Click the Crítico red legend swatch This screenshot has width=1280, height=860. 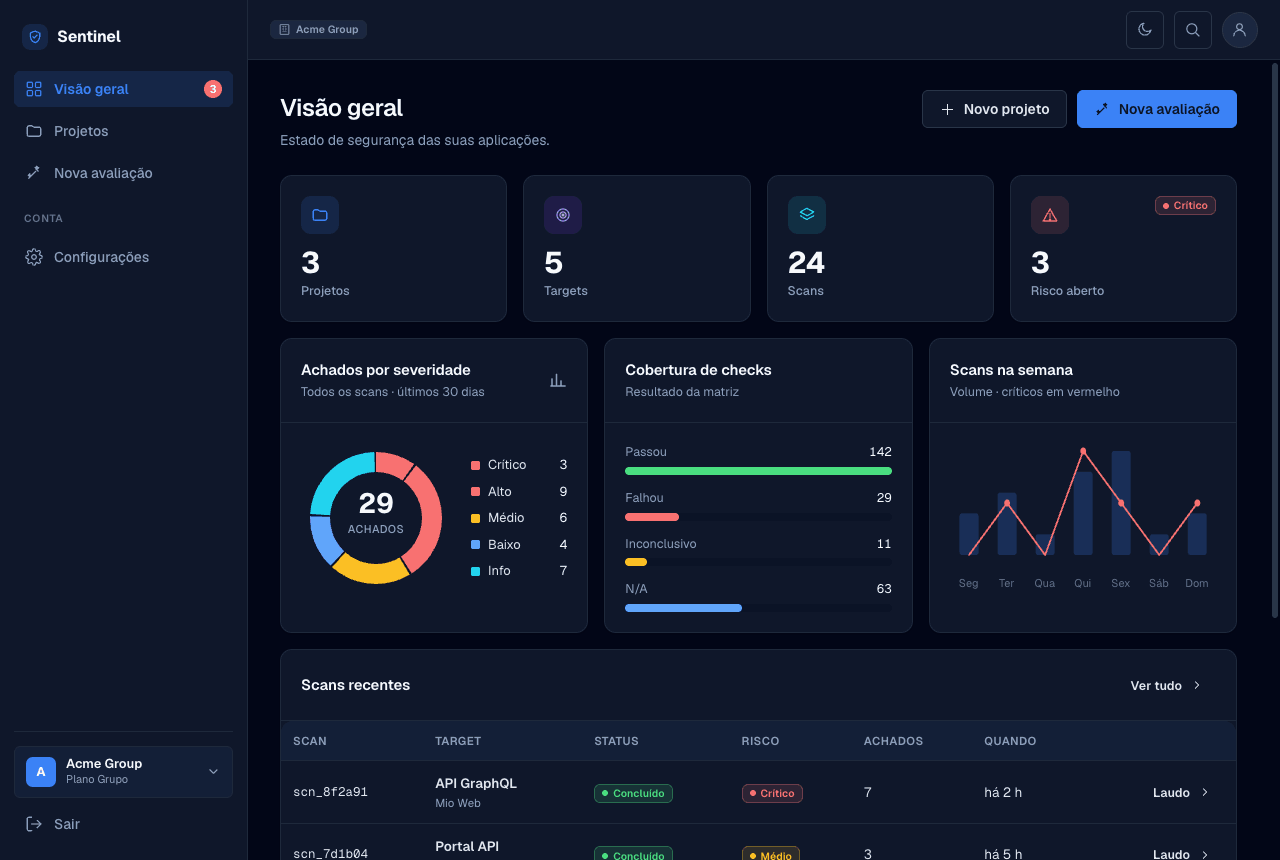[476, 465]
